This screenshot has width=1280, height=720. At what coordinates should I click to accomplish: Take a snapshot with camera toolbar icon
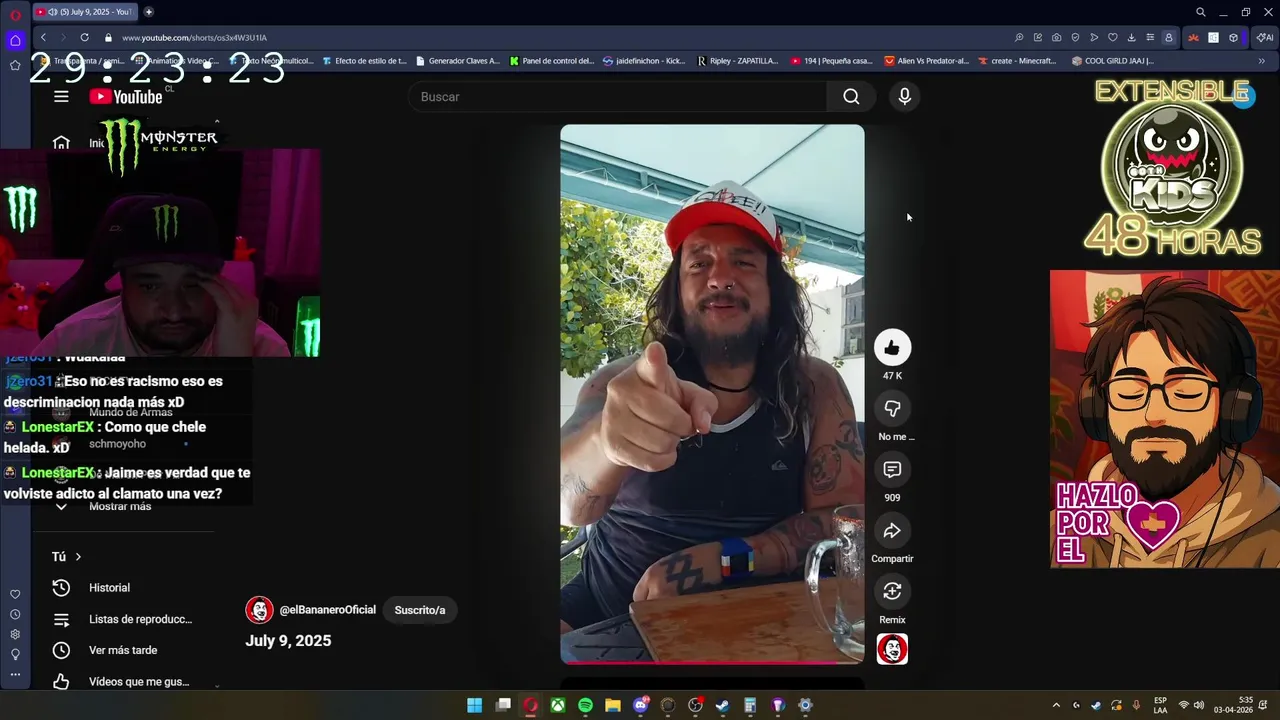point(1056,37)
